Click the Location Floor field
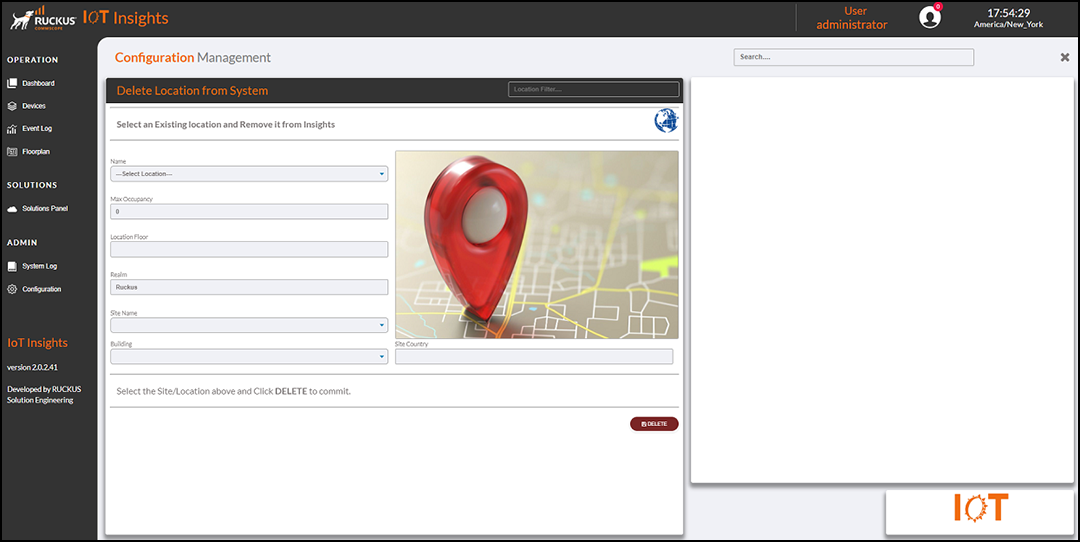The image size is (1080, 542). [x=249, y=249]
